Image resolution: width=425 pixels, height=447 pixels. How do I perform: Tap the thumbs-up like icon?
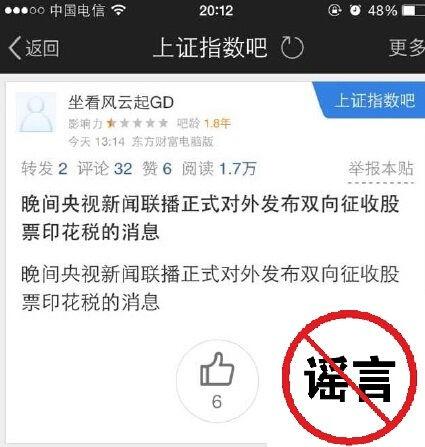point(217,370)
